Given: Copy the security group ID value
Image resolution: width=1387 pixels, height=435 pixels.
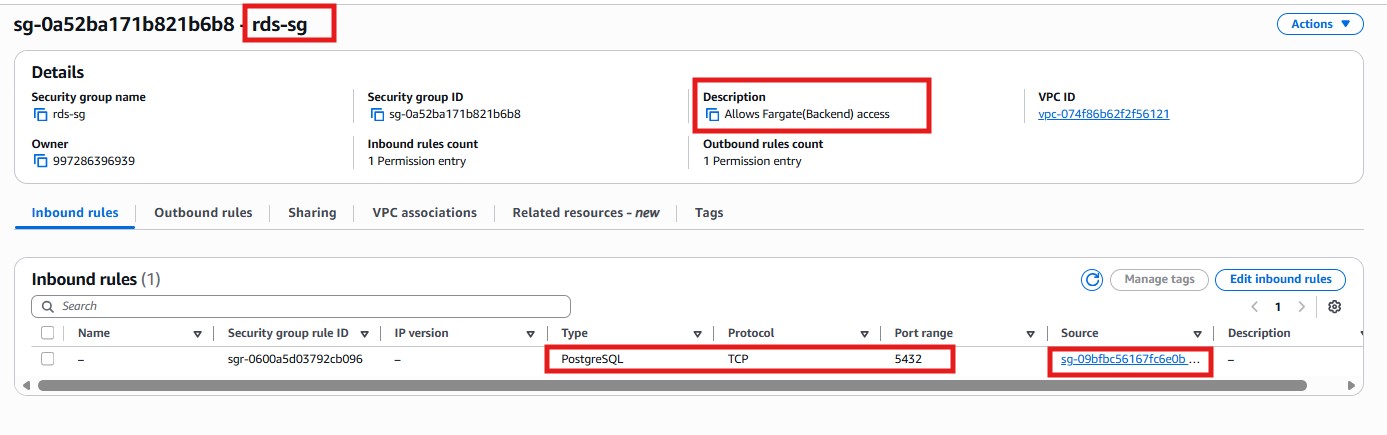Looking at the screenshot, I should pos(376,114).
